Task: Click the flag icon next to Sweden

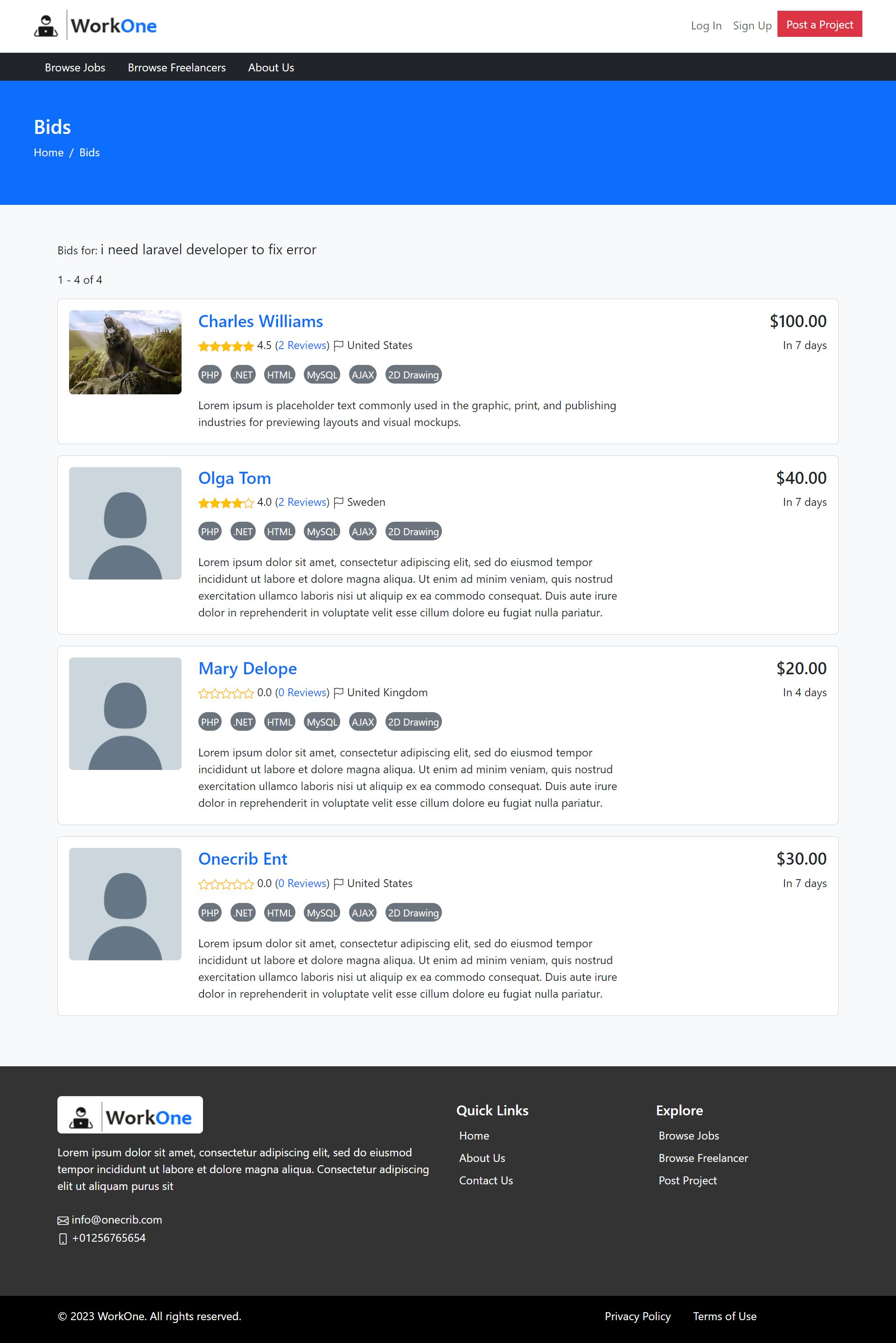Action: pyautogui.click(x=338, y=502)
